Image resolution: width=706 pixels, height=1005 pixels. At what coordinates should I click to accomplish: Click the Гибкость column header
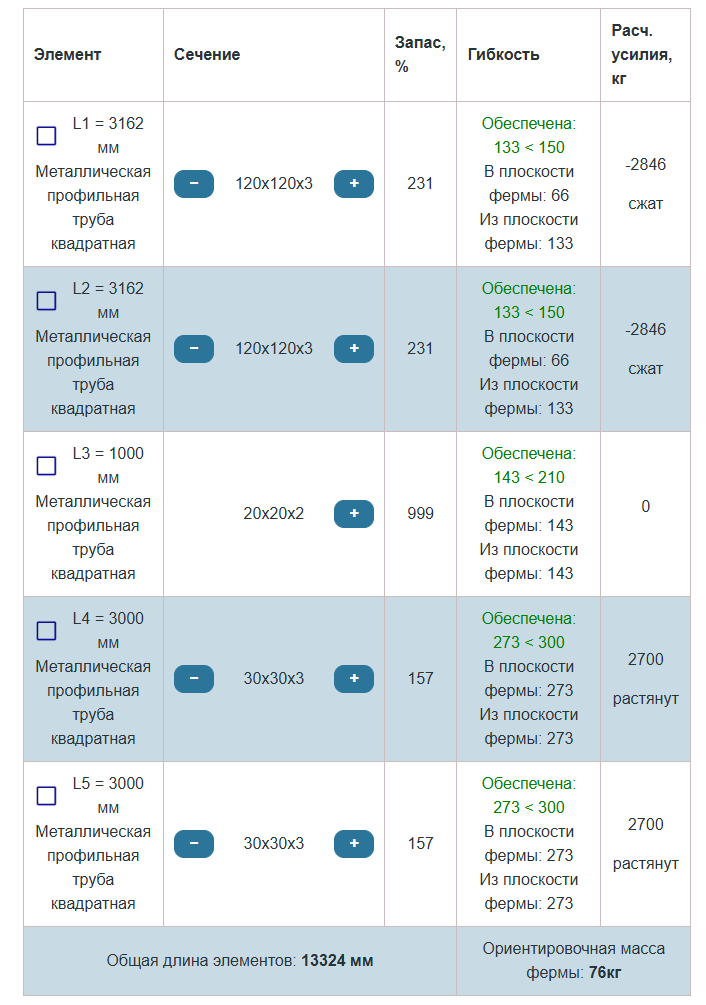(x=503, y=55)
